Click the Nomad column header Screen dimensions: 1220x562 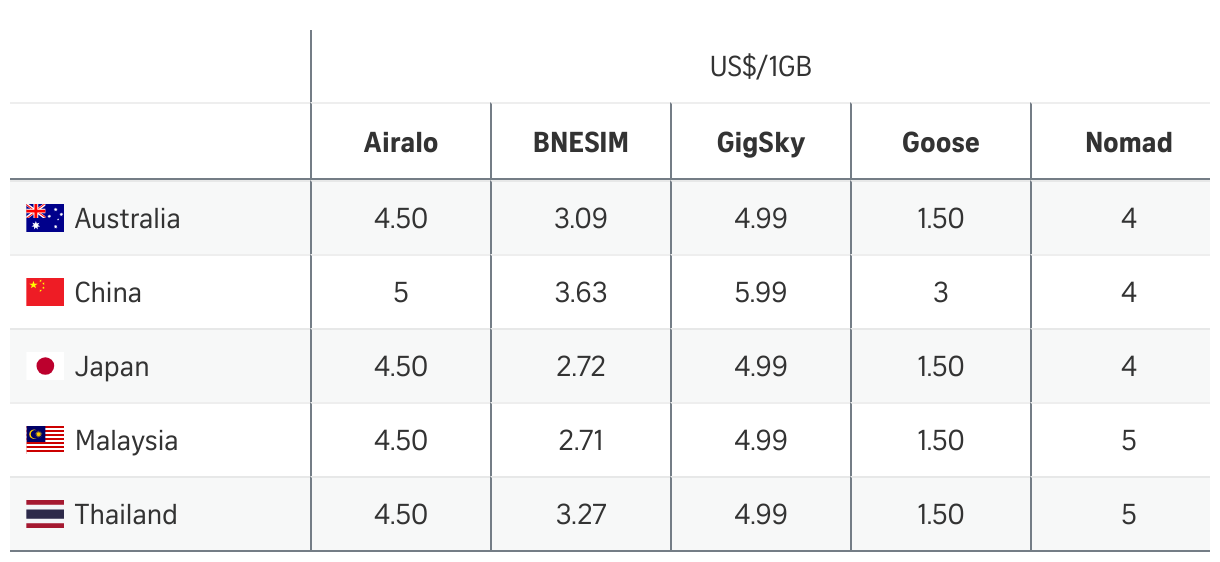coord(1129,142)
